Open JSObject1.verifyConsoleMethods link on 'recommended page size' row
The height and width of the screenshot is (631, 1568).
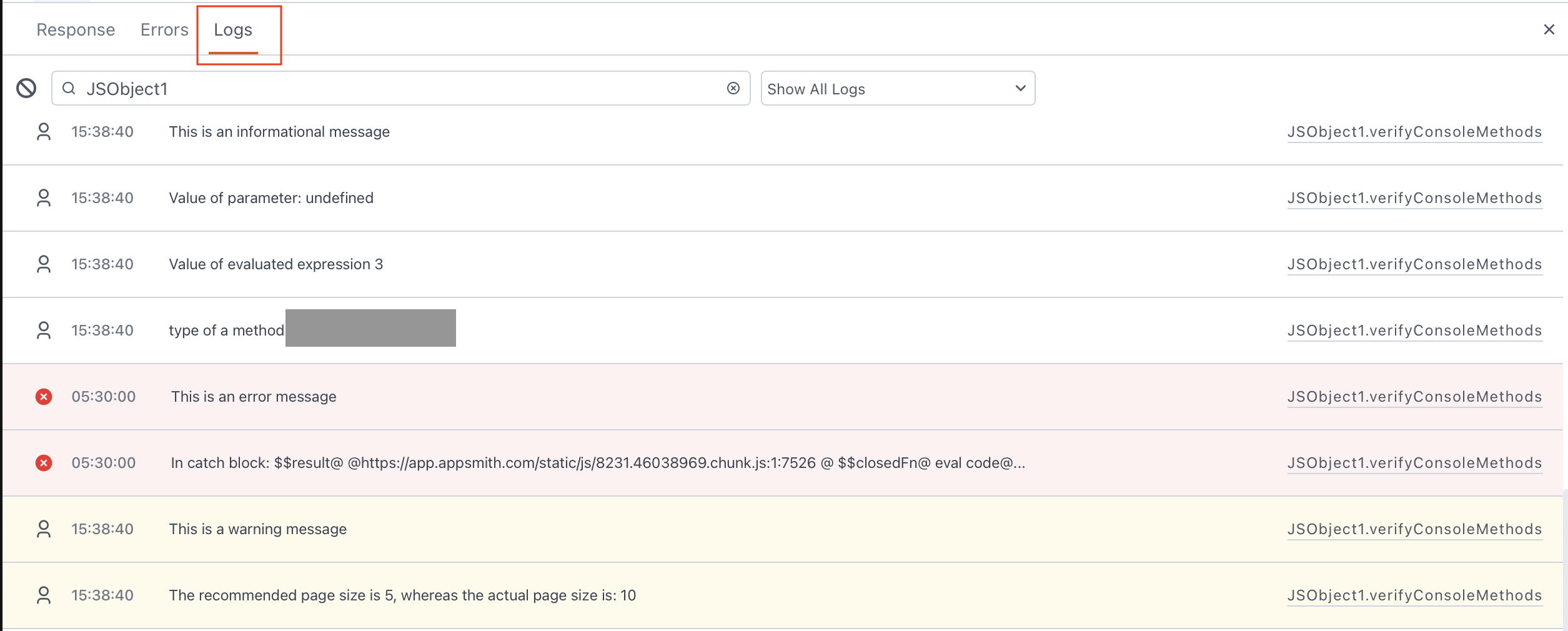[x=1414, y=595]
